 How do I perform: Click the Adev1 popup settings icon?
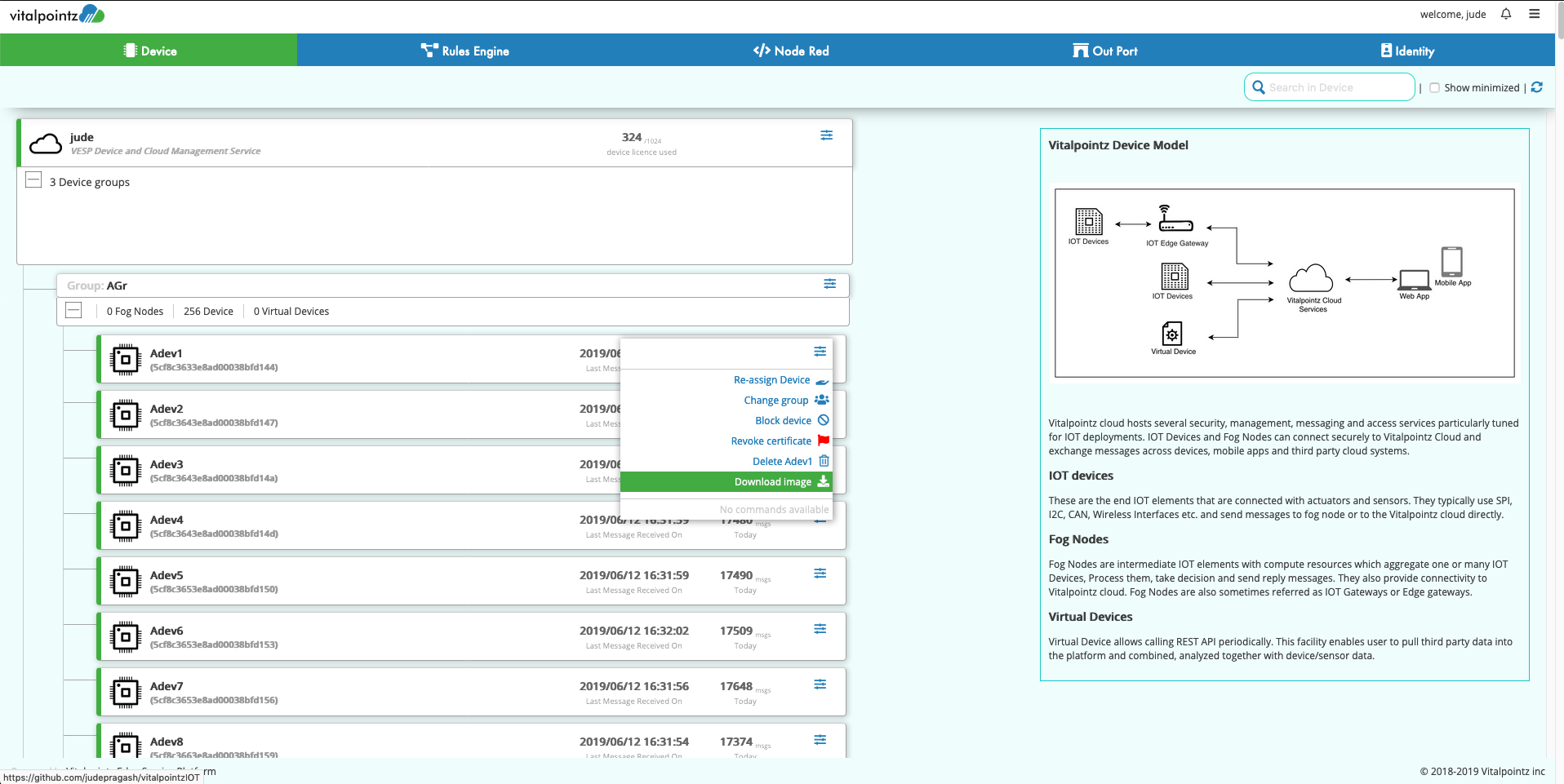(820, 352)
